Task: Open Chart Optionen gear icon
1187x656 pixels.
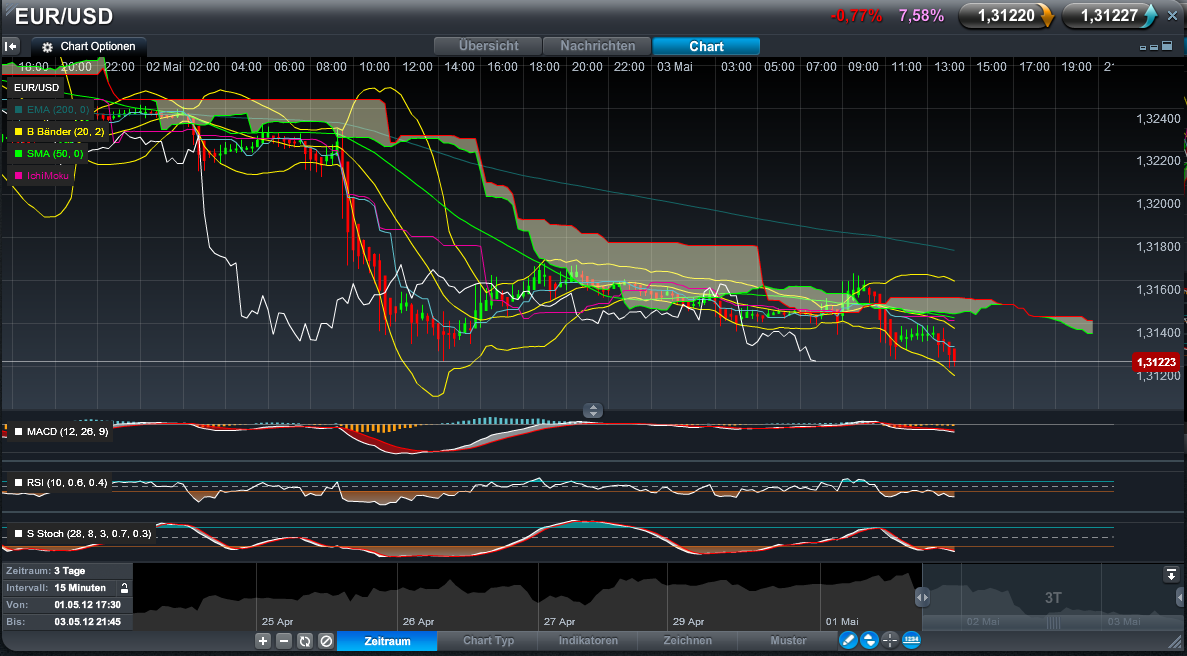Action: pyautogui.click(x=47, y=47)
